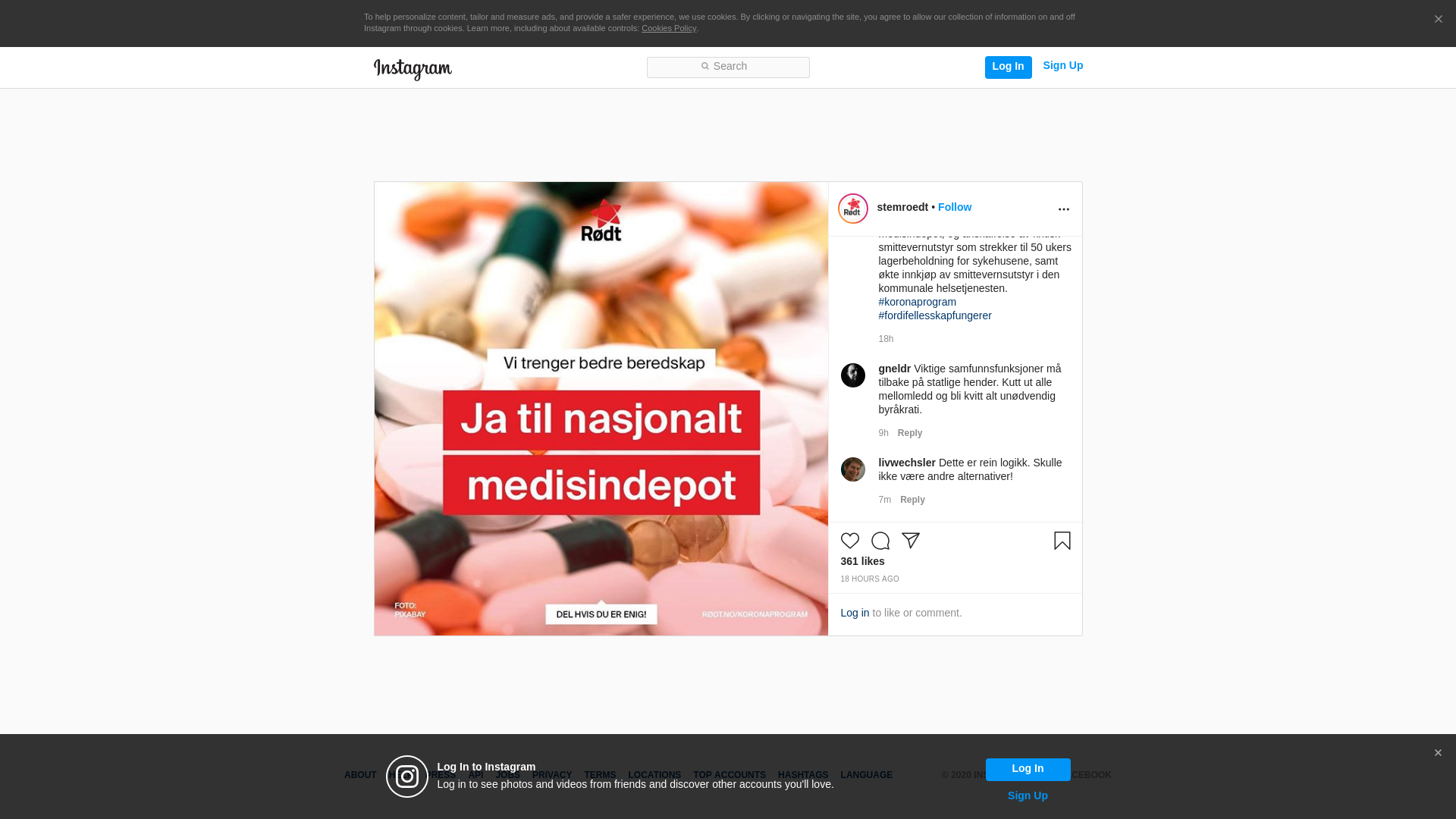Viewport: 1456px width, 819px height.
Task: Open the three-dot post options menu
Action: click(x=1063, y=209)
